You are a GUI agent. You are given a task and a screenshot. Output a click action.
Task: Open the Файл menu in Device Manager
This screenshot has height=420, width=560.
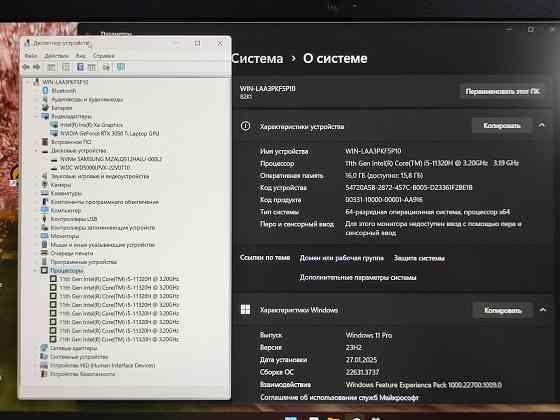31,56
